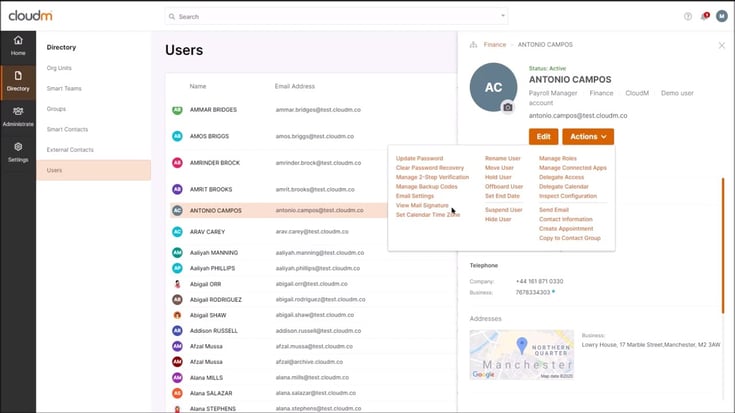Select Addison RUSSELL user row
The height and width of the screenshot is (413, 735).
tap(313, 330)
